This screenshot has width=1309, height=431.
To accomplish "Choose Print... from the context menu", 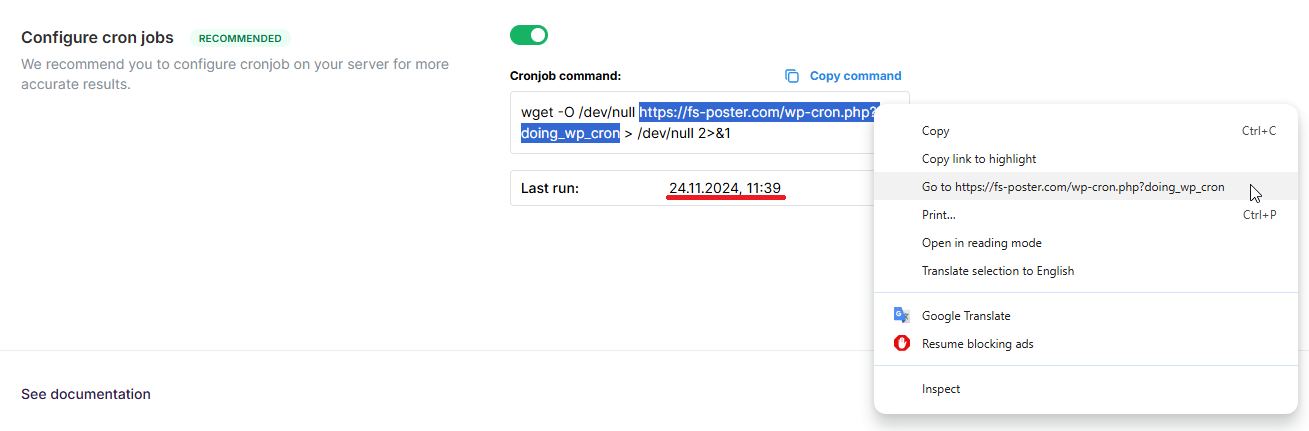I will tap(1085, 215).
